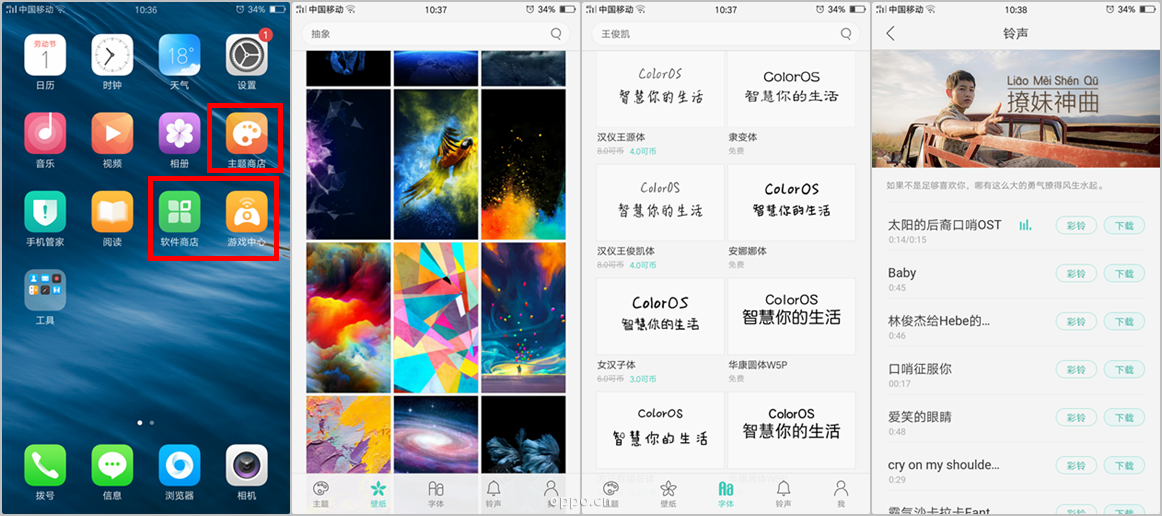Click 彩铃 for 林俊杰给Hebe的 ringtone
Viewport: 1162px width, 516px height.
(1076, 322)
